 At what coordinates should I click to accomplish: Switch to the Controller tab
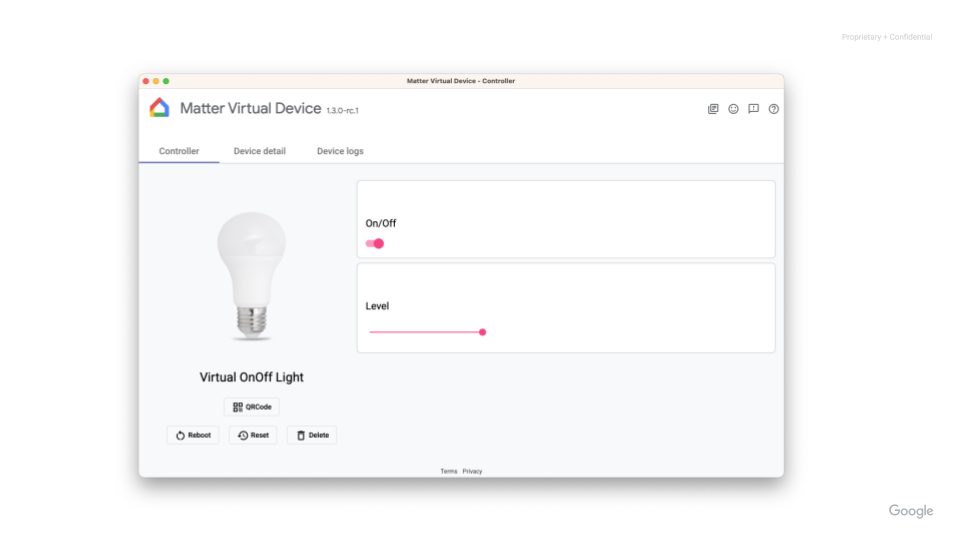click(x=179, y=151)
